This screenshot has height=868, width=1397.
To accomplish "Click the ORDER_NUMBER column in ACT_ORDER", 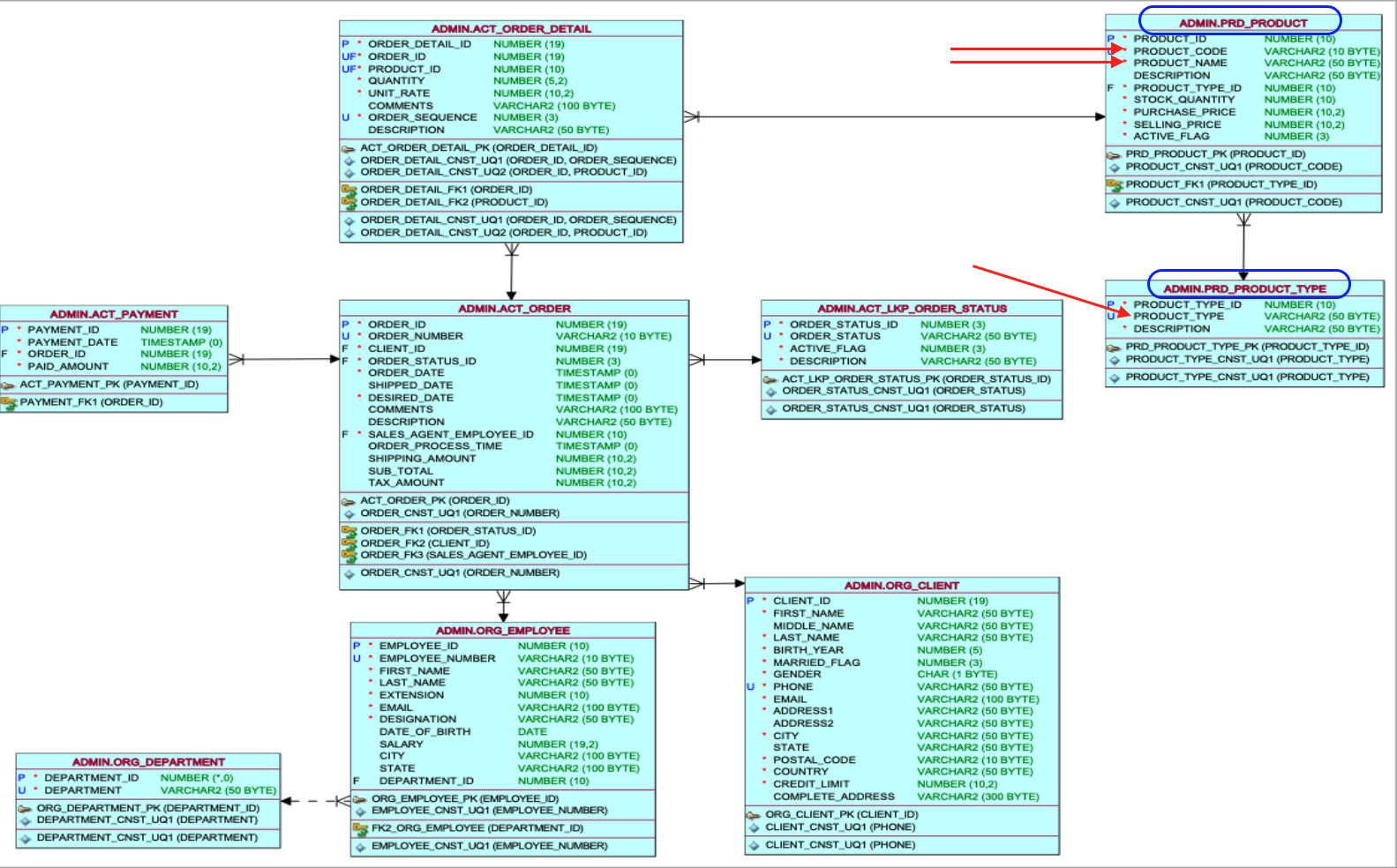I will 514,336.
